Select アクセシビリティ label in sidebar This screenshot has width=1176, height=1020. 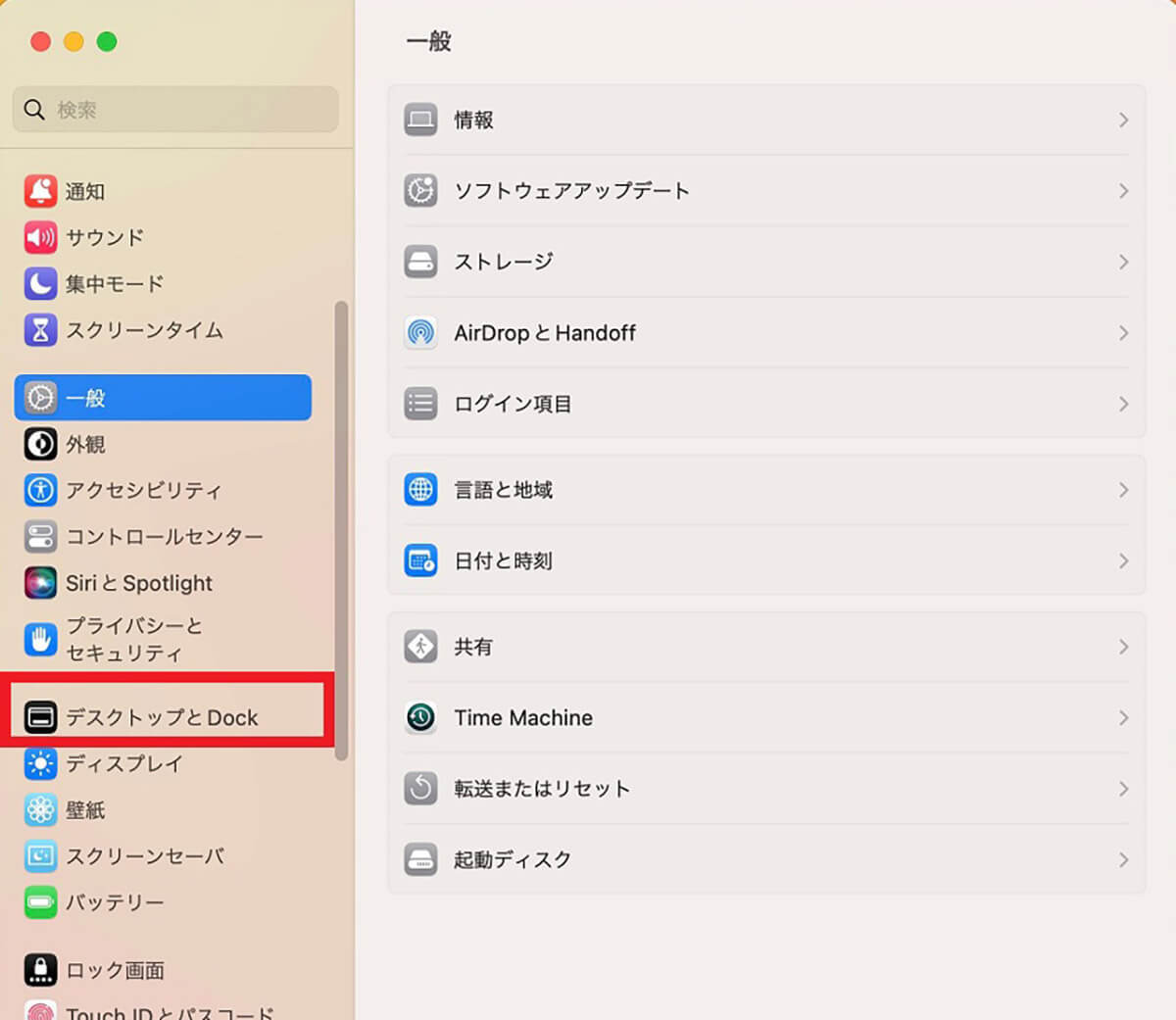coord(144,490)
